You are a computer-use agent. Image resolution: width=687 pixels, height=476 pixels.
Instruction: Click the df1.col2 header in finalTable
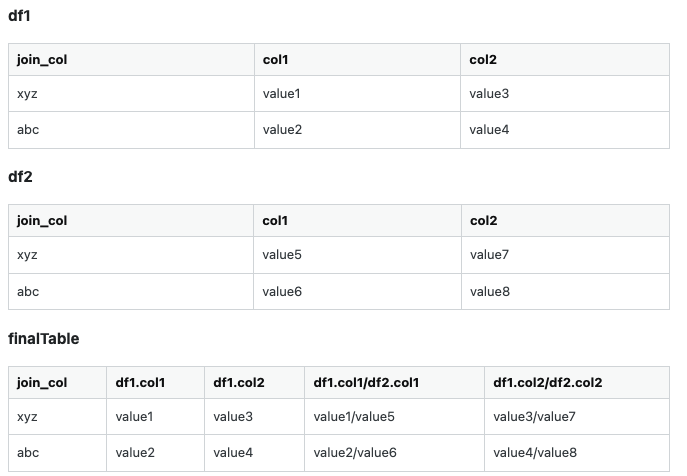254,383
